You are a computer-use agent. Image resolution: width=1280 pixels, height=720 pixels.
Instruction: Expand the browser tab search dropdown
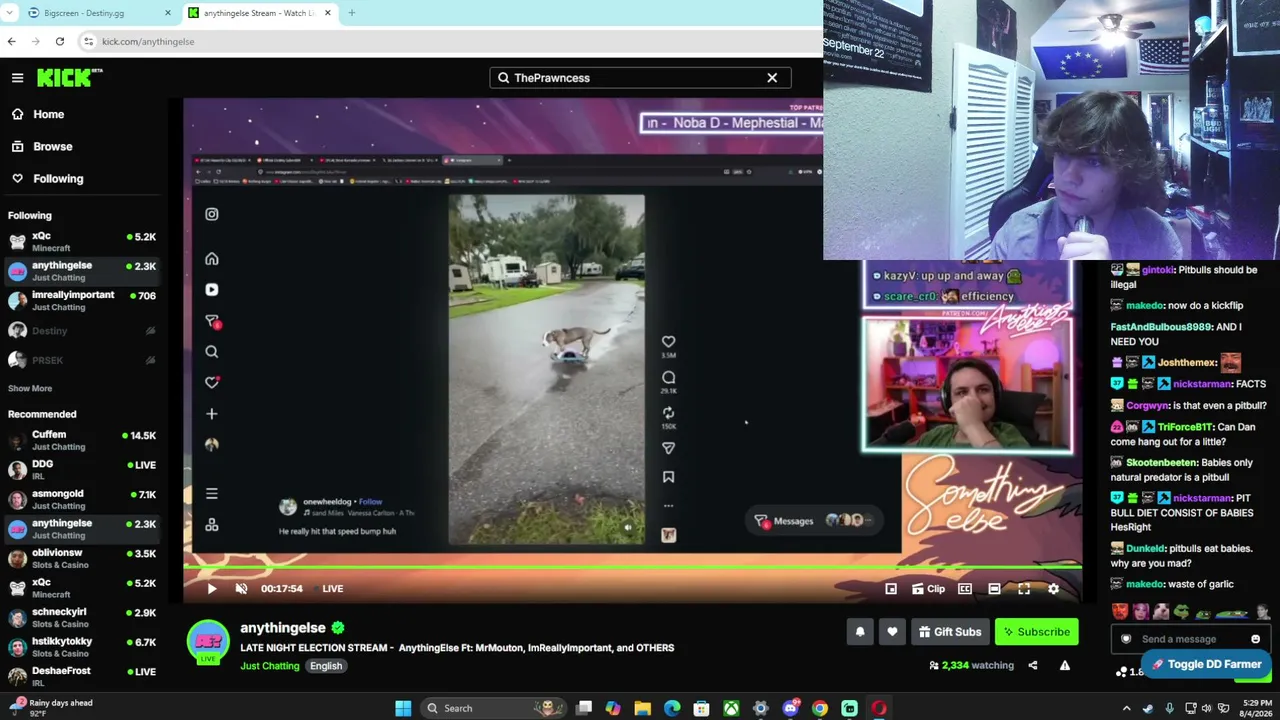(x=9, y=13)
